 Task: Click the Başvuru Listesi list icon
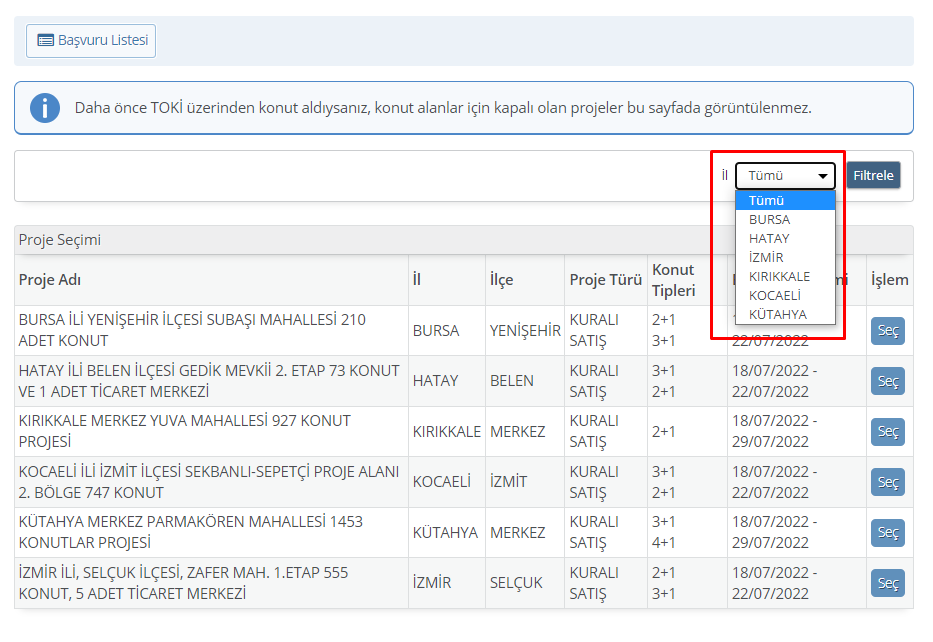coord(45,41)
